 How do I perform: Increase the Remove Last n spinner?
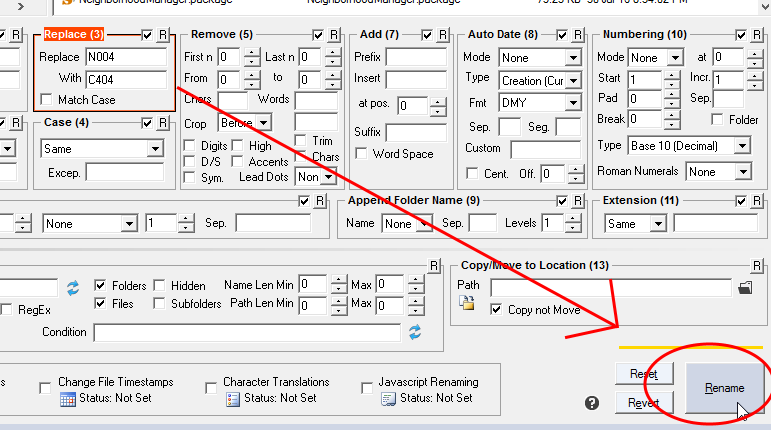coord(333,53)
